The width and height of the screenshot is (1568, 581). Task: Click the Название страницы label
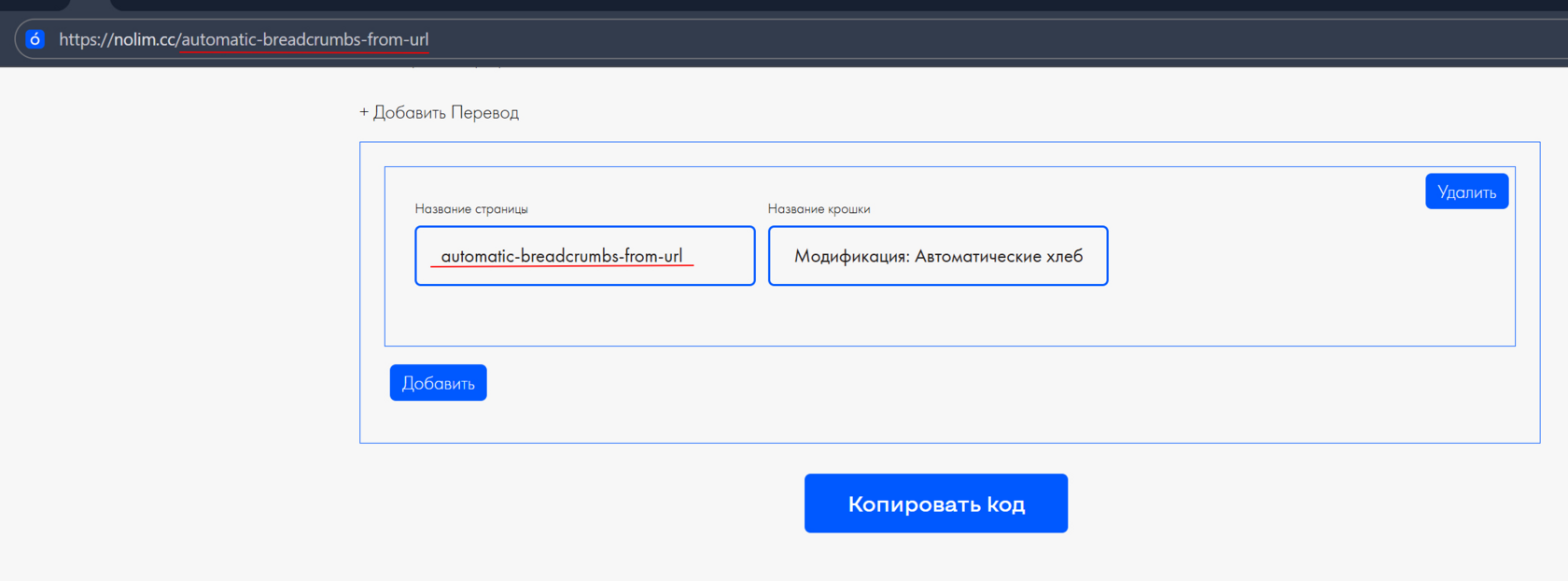pos(471,209)
